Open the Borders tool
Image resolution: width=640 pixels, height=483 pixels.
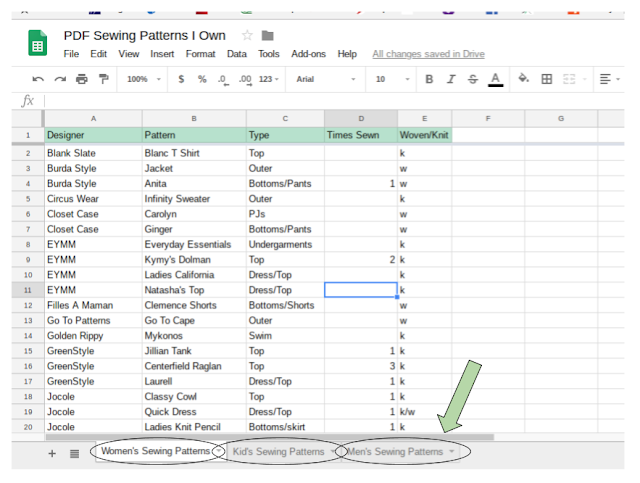[x=547, y=79]
